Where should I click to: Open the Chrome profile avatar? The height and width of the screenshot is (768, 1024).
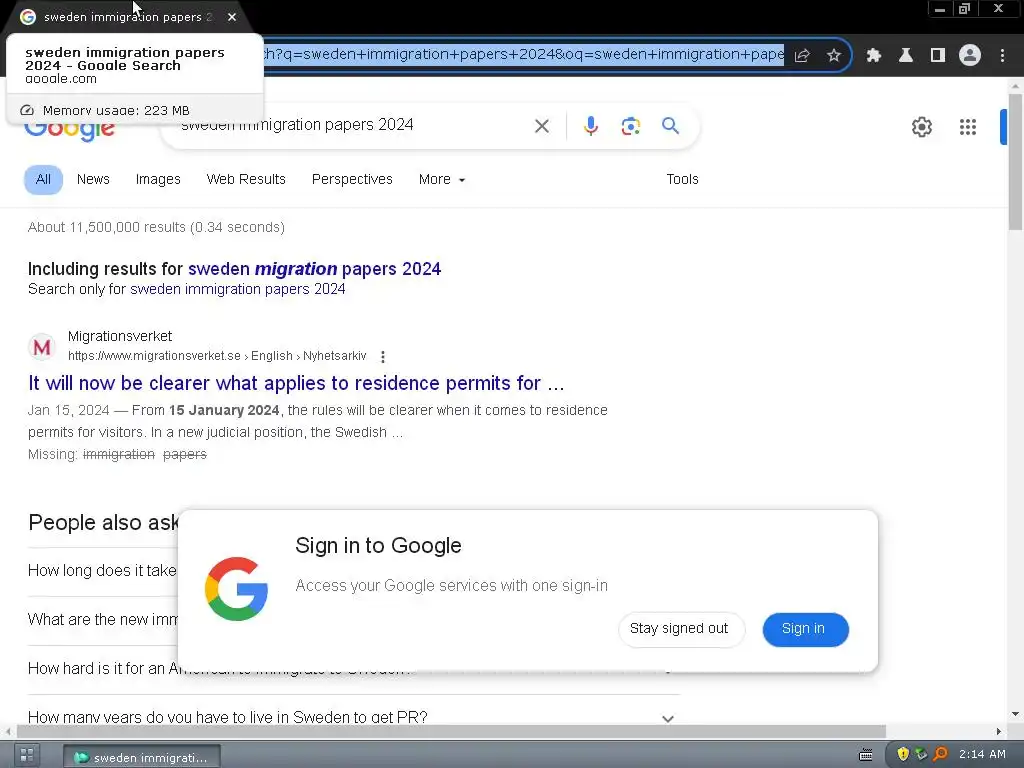[x=970, y=56]
